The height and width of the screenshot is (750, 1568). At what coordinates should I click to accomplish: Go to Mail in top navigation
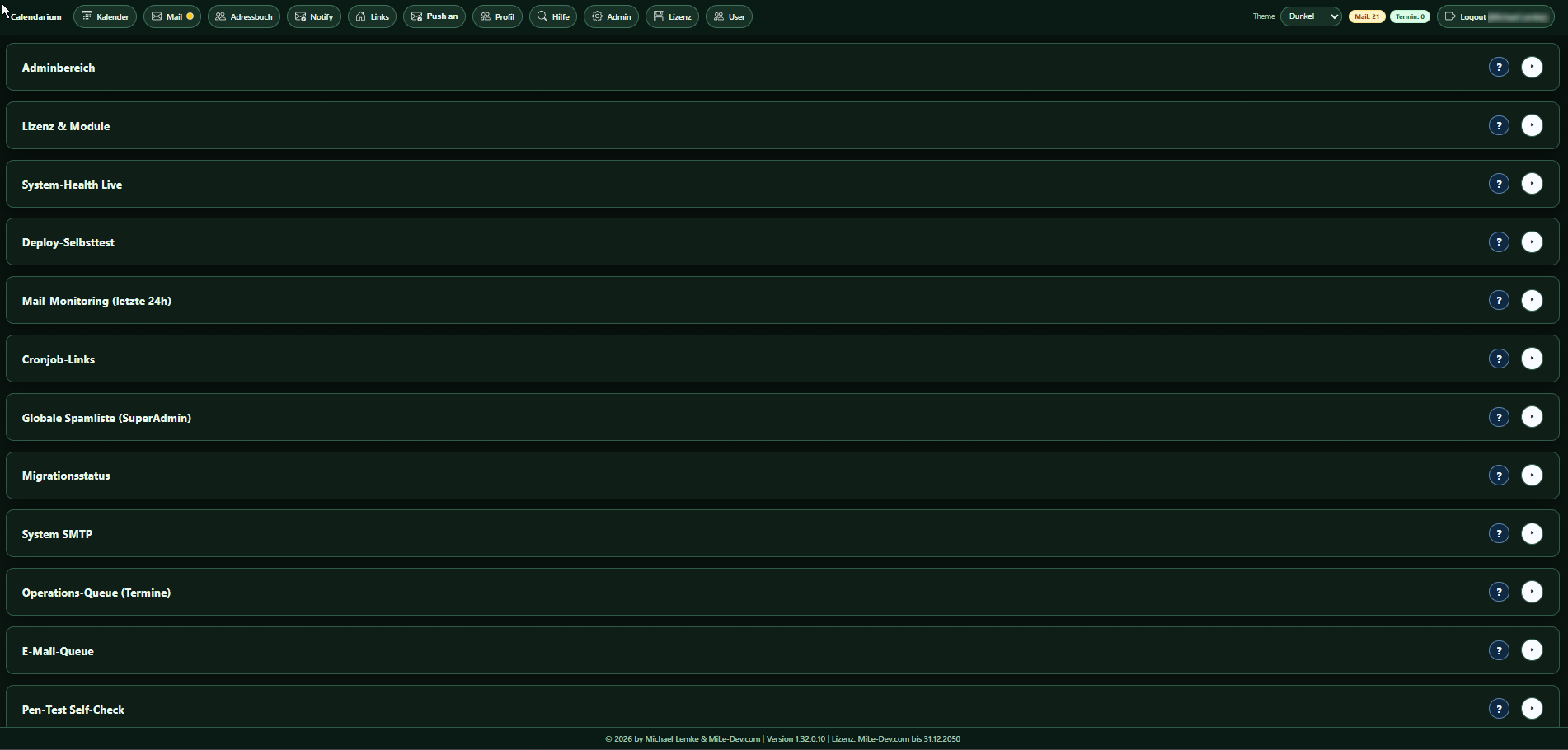click(172, 16)
